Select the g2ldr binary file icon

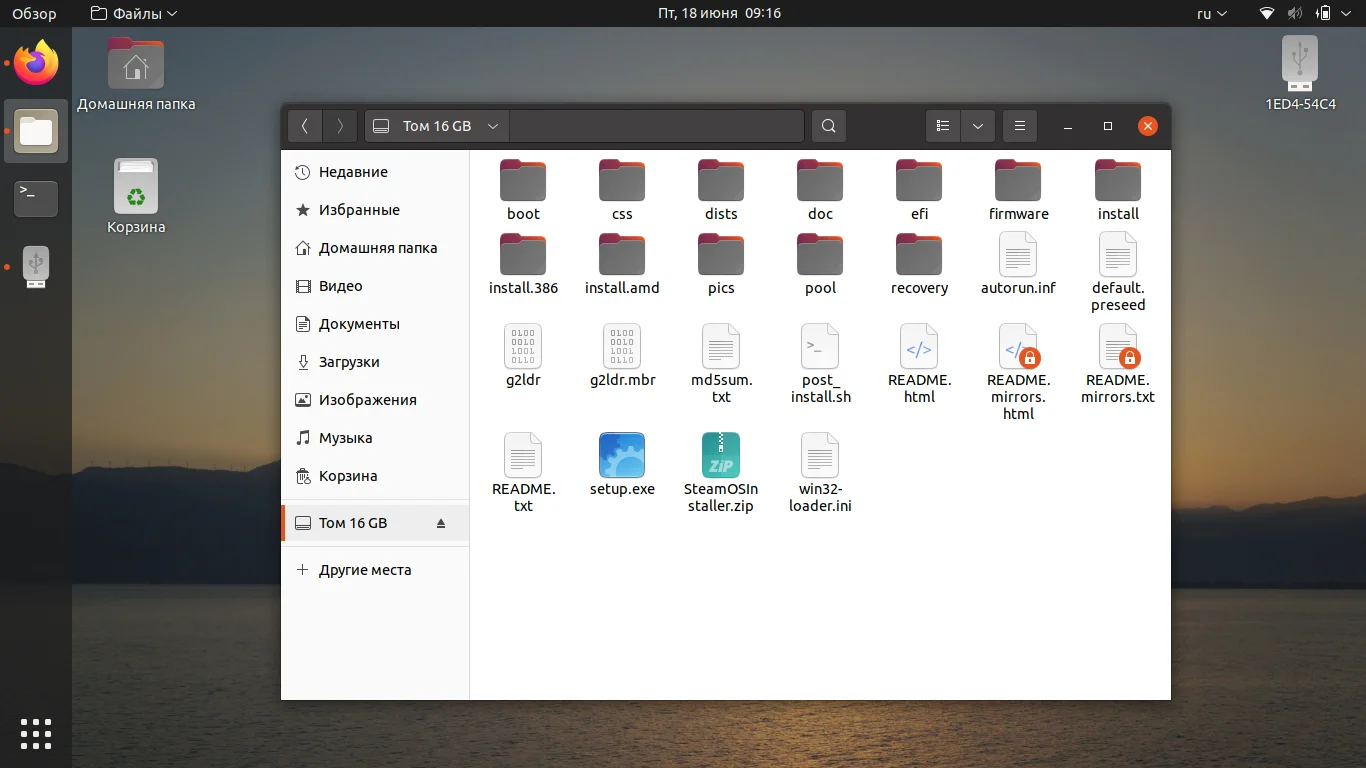(523, 347)
